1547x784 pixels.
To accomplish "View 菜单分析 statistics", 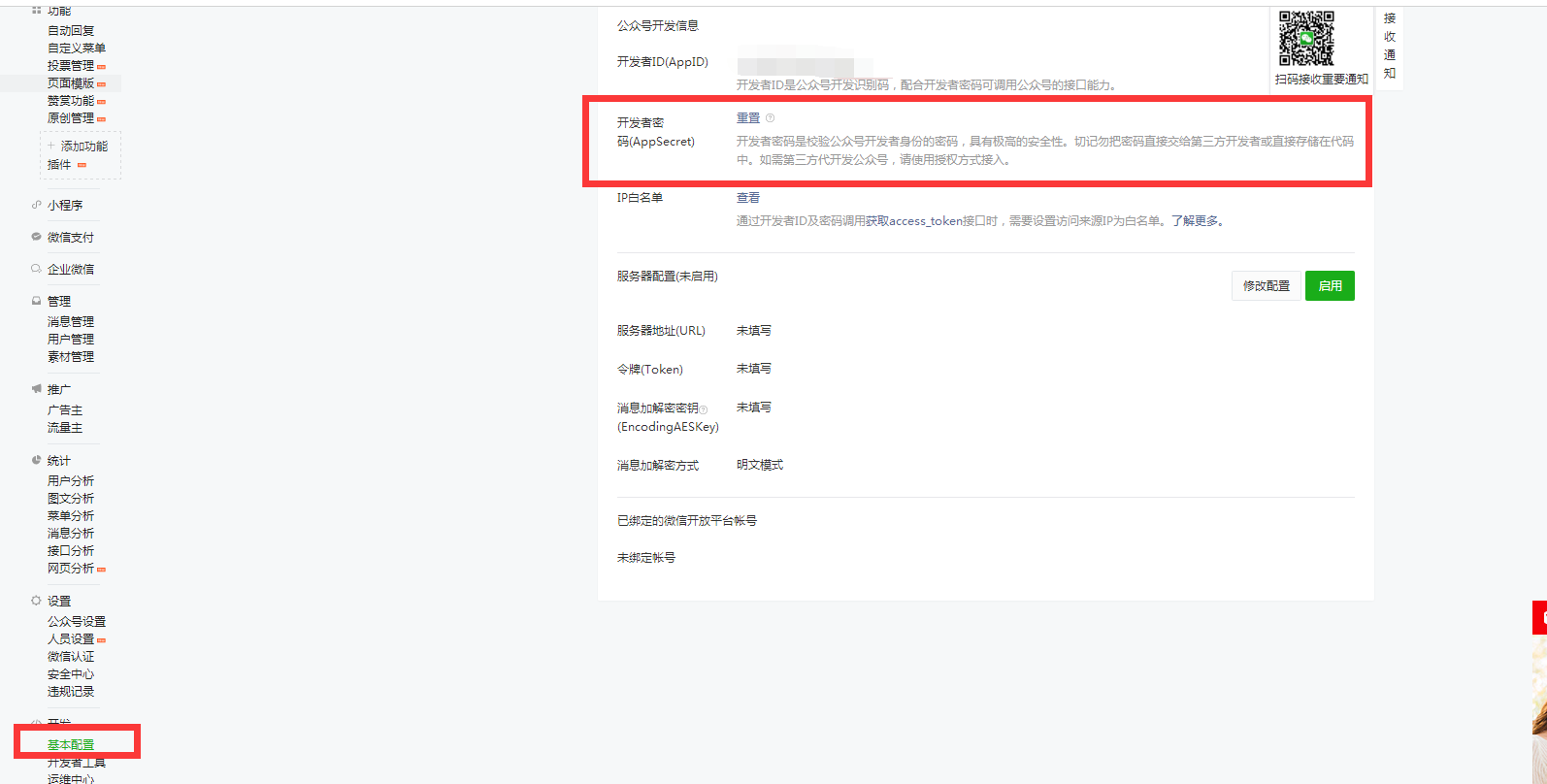I will pyautogui.click(x=71, y=516).
